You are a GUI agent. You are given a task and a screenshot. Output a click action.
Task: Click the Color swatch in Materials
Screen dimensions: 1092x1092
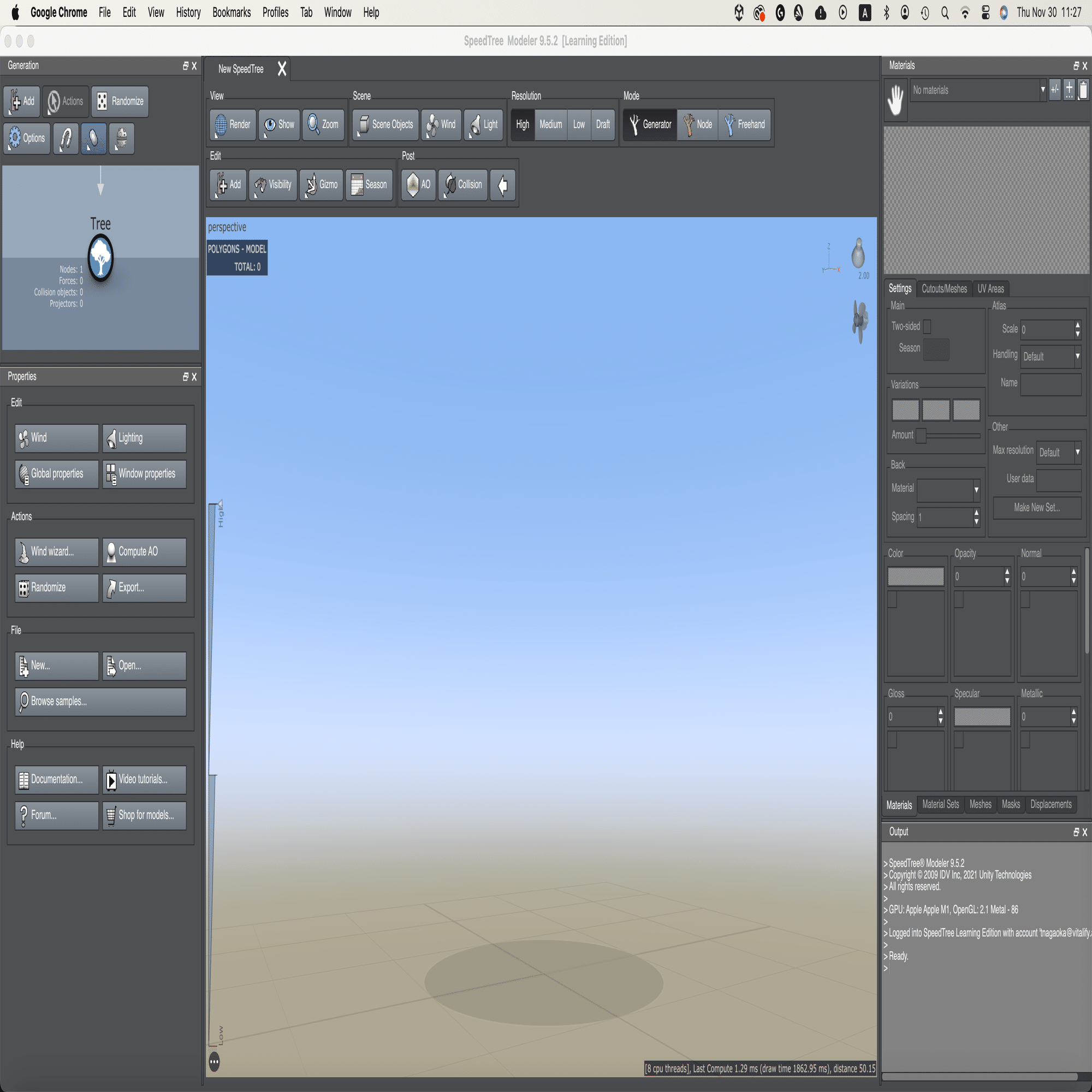(x=915, y=577)
